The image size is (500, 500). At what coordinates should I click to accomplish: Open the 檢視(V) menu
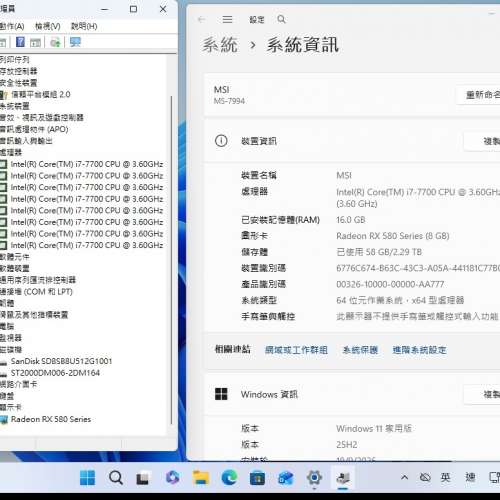click(x=48, y=26)
